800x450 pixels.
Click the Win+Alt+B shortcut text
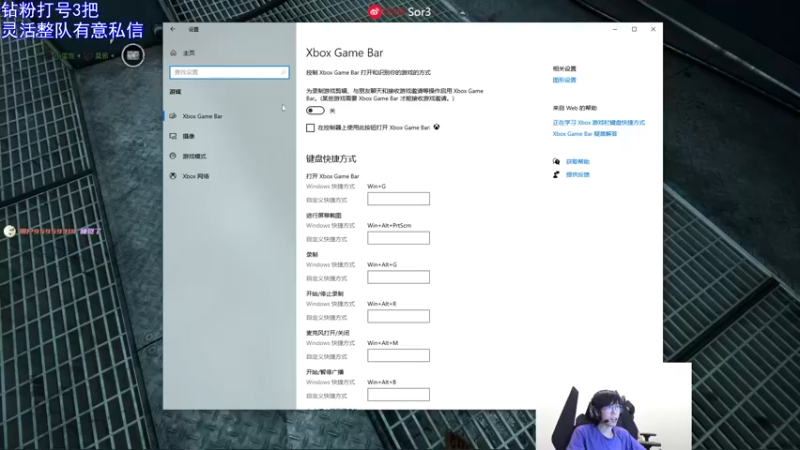tap(382, 382)
